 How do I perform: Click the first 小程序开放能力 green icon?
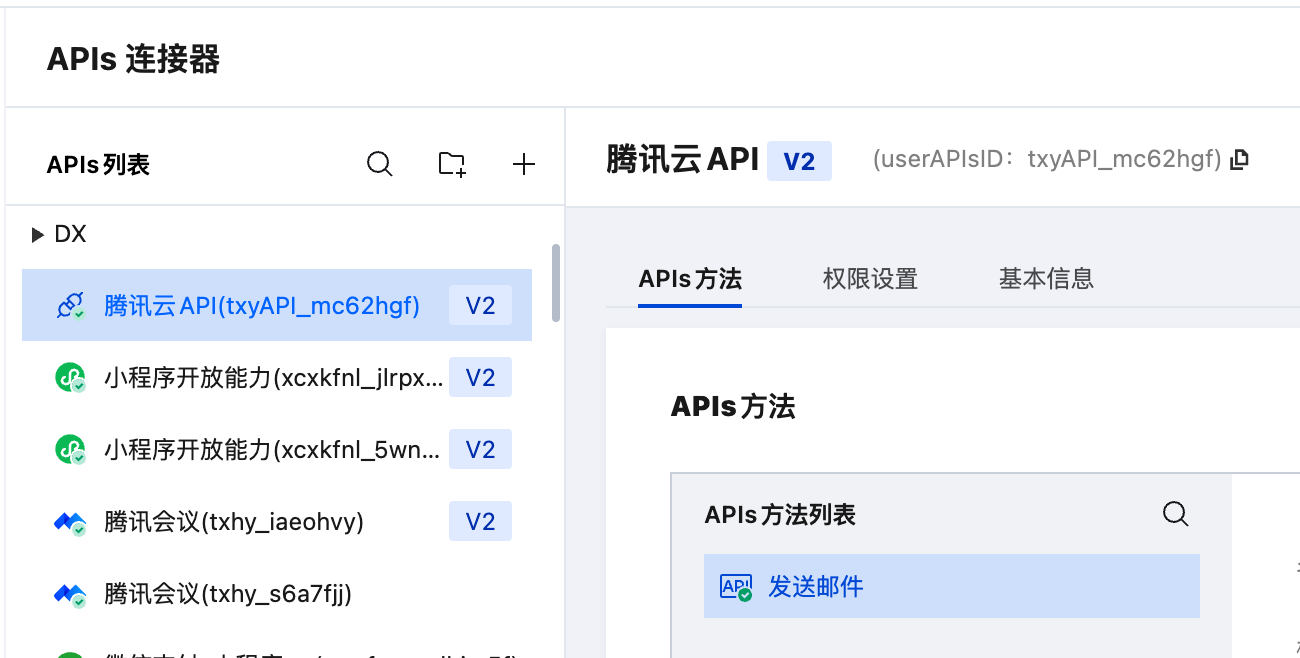(70, 378)
